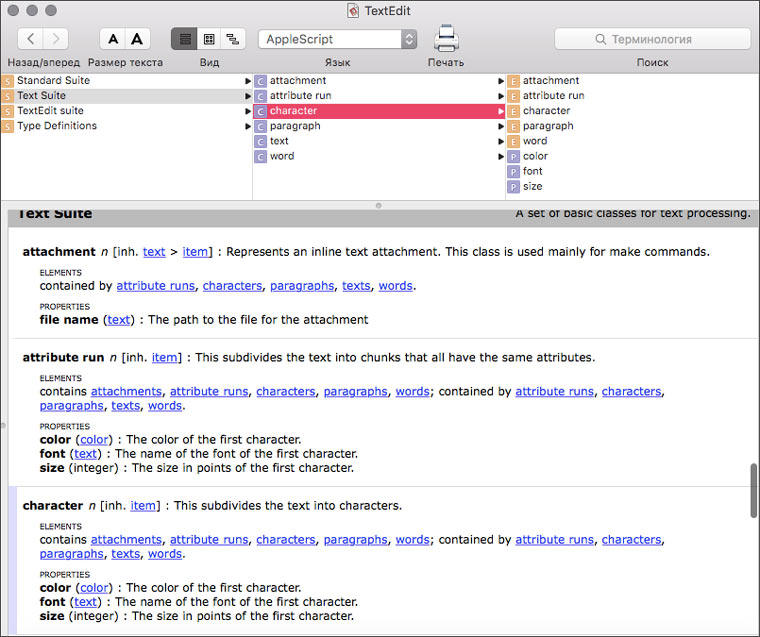This screenshot has width=760, height=637.
Task: Switch to grid containment view mode
Action: click(209, 39)
